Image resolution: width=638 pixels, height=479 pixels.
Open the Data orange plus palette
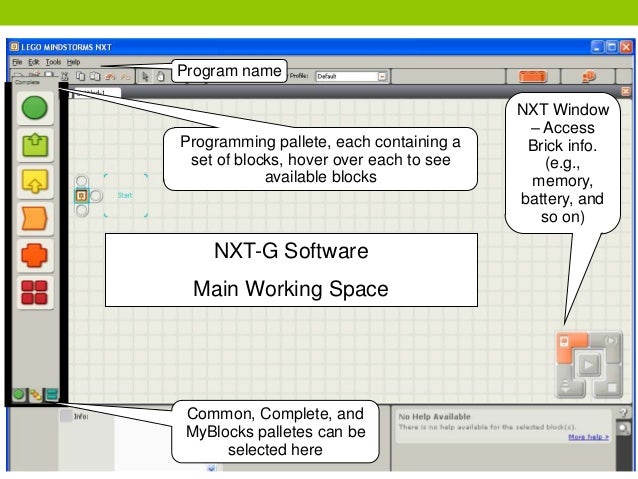pyautogui.click(x=35, y=255)
